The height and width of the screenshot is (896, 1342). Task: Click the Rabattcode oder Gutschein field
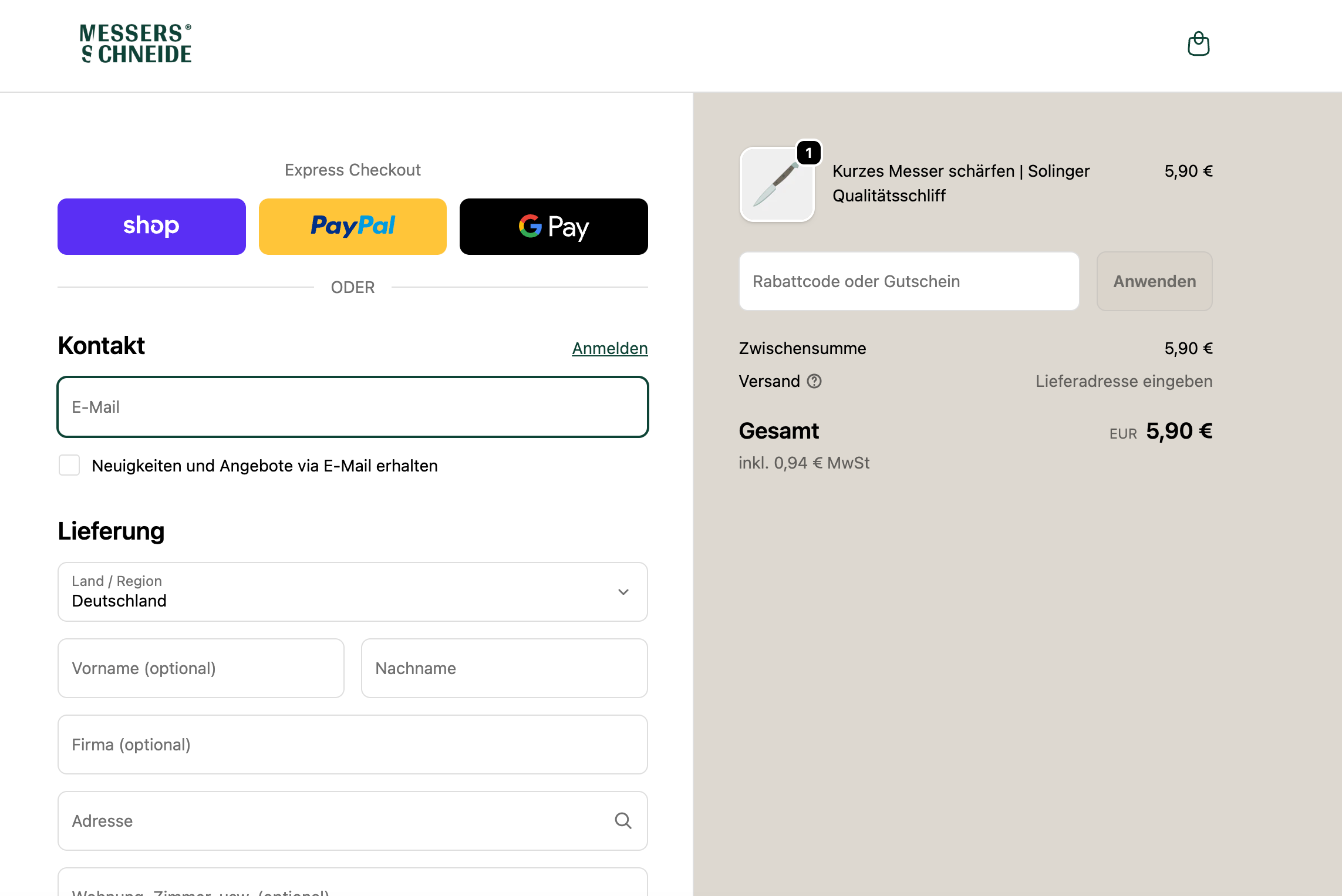tap(909, 281)
